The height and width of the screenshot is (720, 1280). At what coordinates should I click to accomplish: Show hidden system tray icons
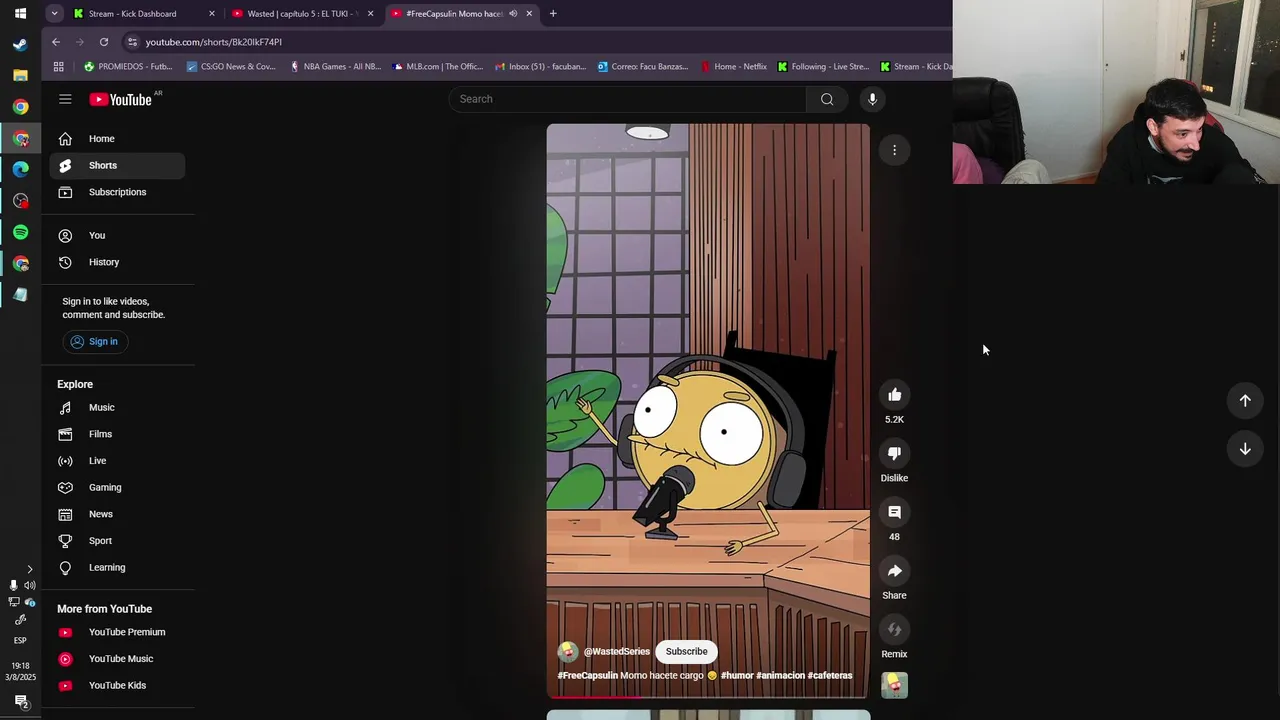point(29,569)
